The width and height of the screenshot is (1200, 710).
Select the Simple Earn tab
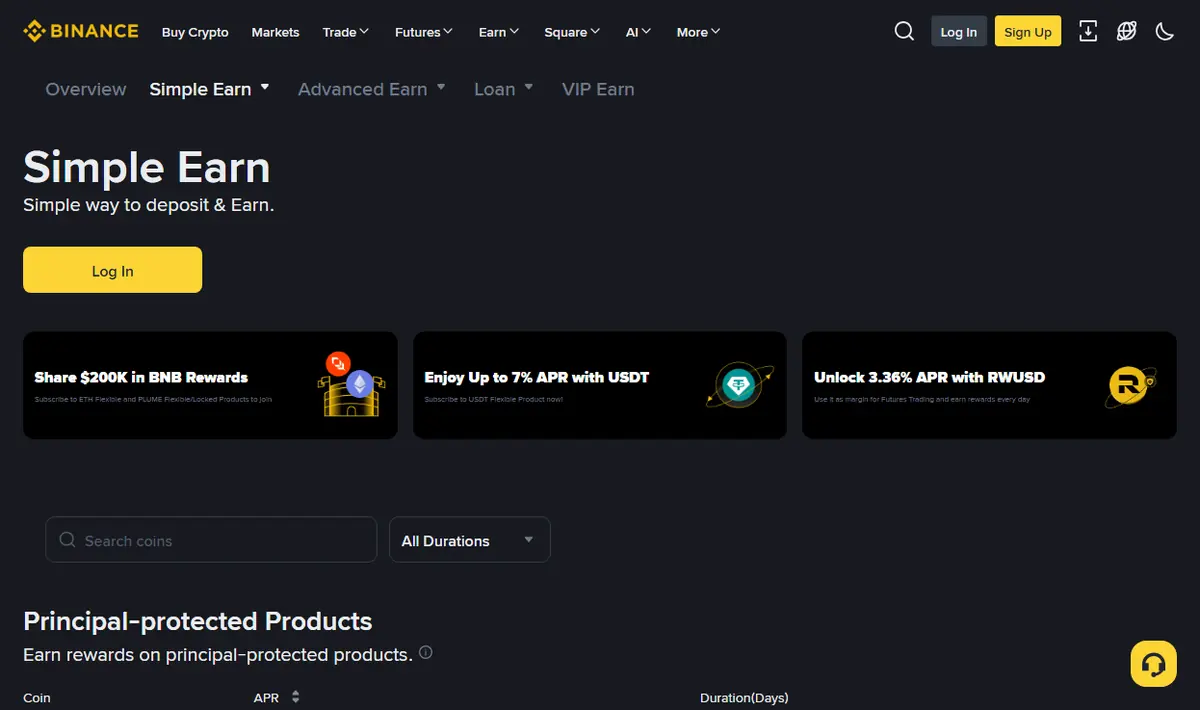[200, 89]
